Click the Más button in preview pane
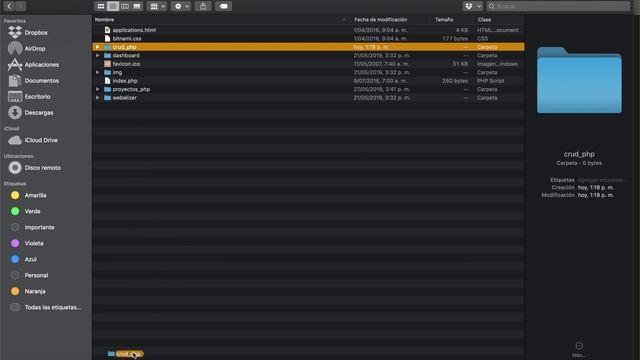Viewport: 640px width, 360px height. 579,350
